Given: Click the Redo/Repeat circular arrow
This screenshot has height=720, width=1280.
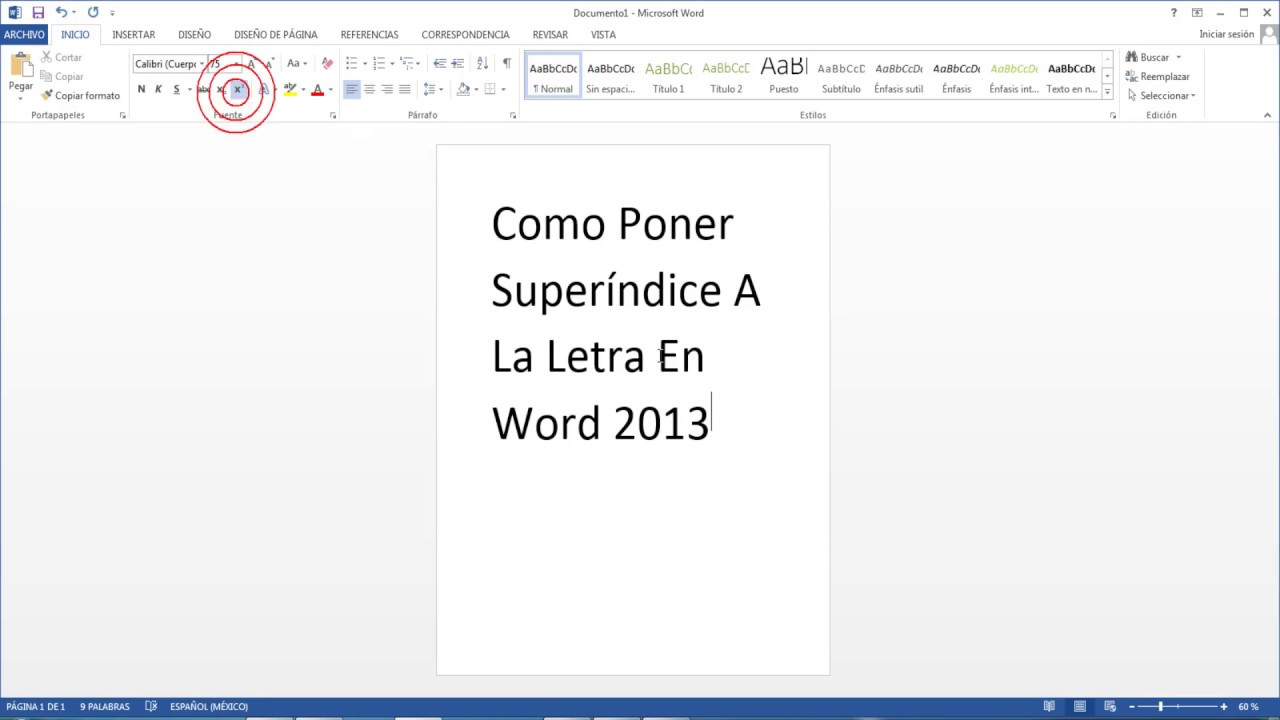Looking at the screenshot, I should (93, 13).
